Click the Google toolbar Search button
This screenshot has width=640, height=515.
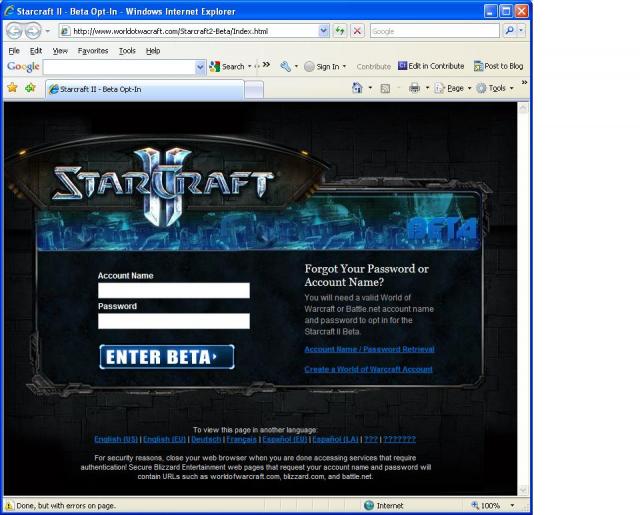pyautogui.click(x=227, y=67)
